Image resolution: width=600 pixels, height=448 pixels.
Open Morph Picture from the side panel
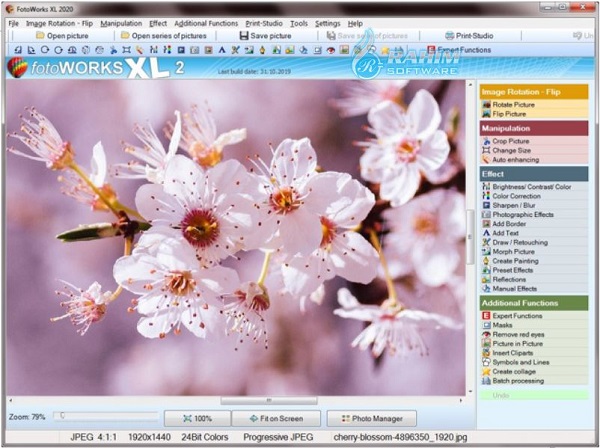[534, 251]
